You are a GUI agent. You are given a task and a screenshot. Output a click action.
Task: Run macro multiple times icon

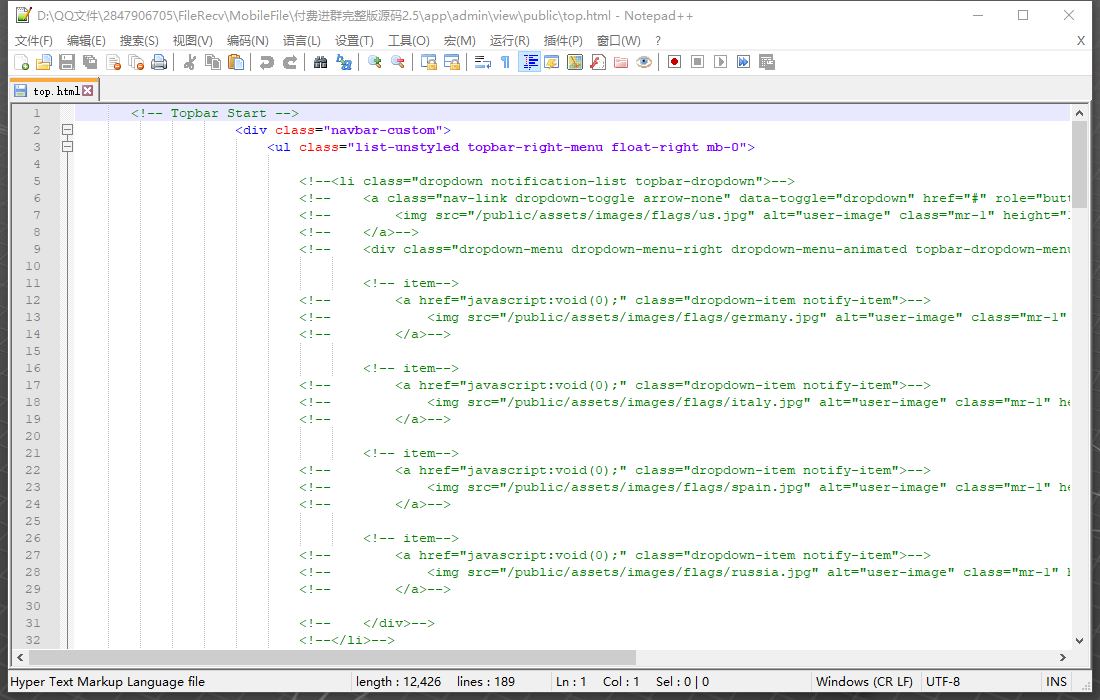[x=744, y=62]
